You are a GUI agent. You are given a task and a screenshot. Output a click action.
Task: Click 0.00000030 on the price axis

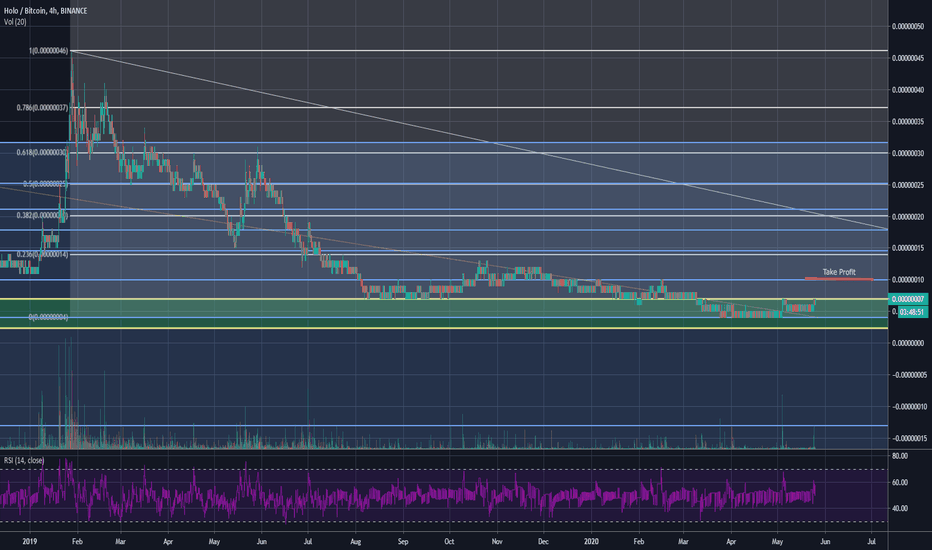coord(908,153)
